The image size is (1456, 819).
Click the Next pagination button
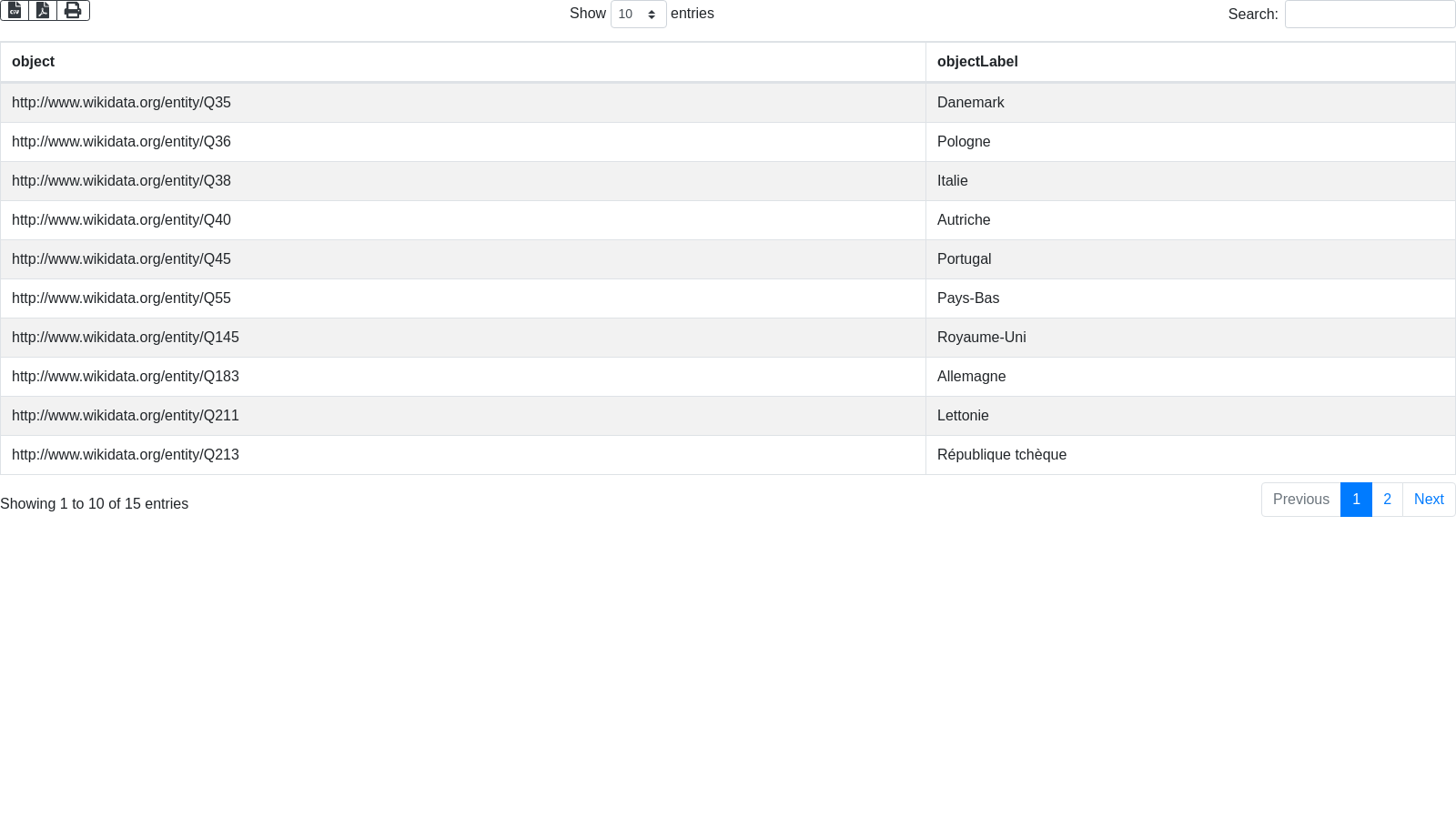pyautogui.click(x=1428, y=500)
